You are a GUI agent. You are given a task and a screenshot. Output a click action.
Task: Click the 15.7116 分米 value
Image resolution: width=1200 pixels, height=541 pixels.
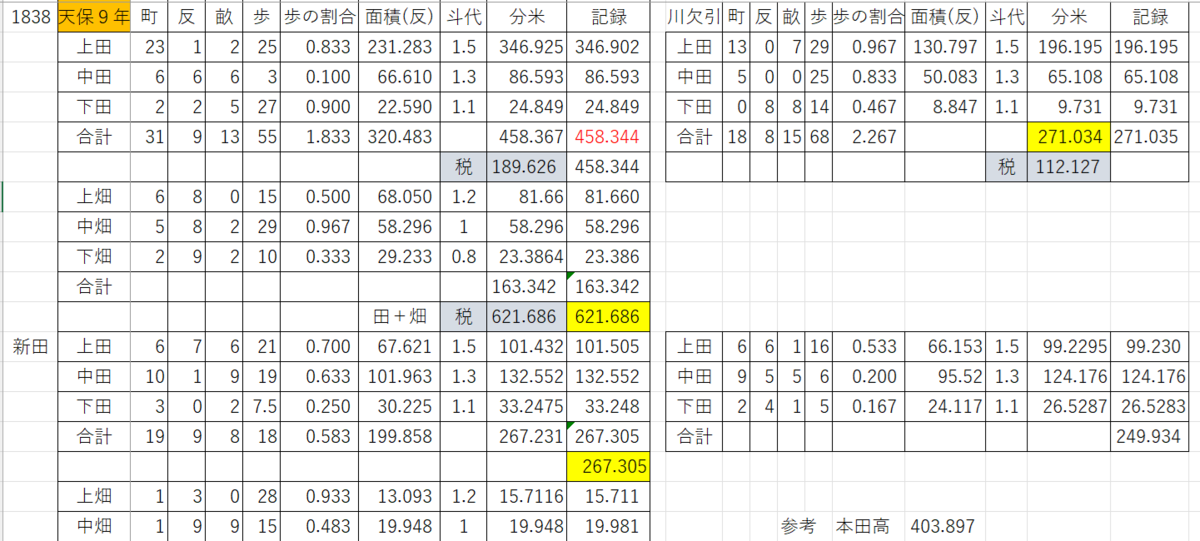click(x=527, y=496)
